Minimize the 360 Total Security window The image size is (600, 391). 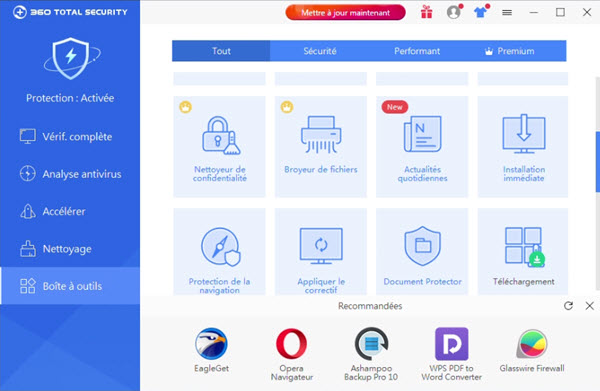pos(534,13)
